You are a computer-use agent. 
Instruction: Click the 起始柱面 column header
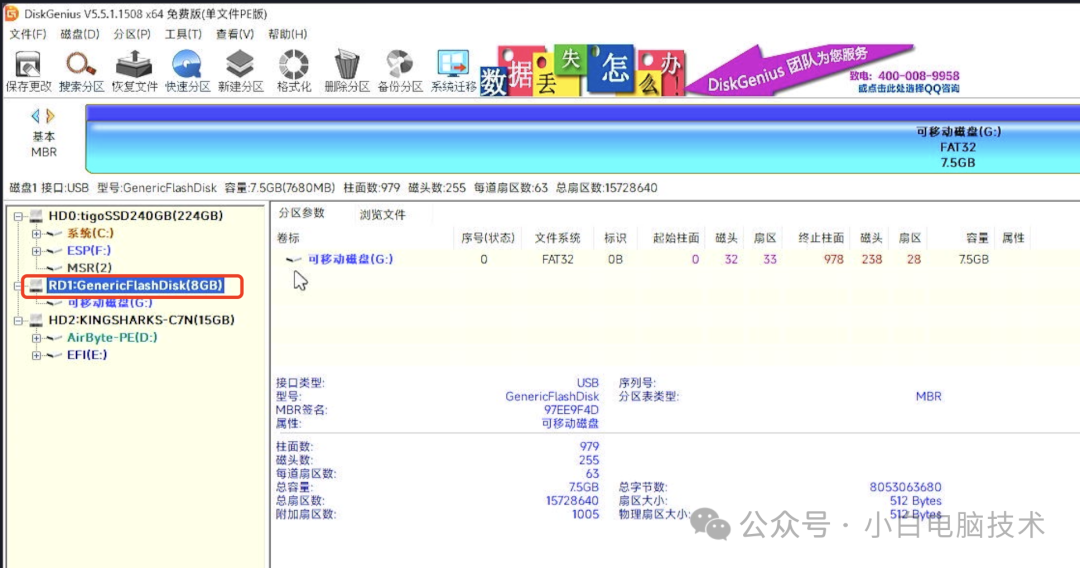(676, 238)
